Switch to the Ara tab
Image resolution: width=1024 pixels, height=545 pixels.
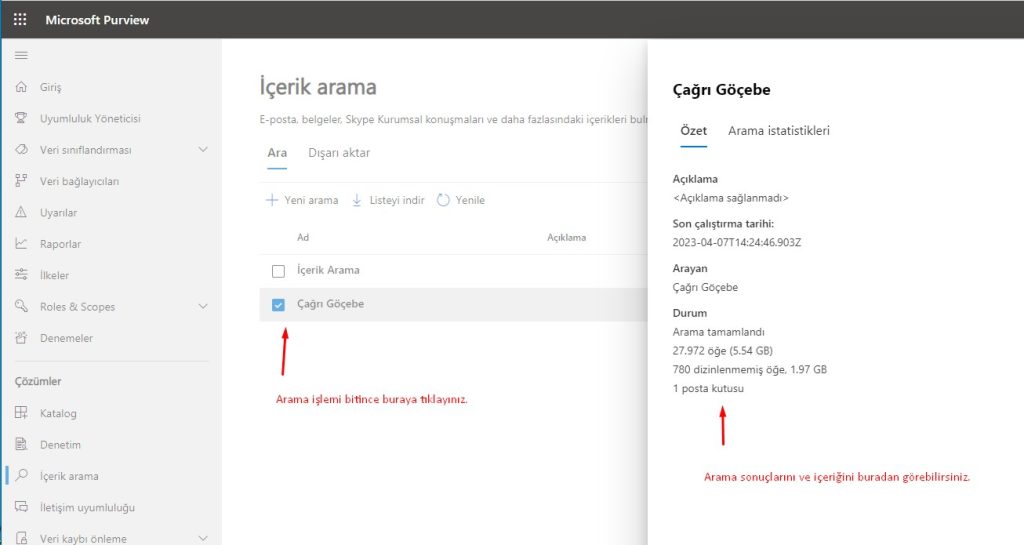click(277, 153)
